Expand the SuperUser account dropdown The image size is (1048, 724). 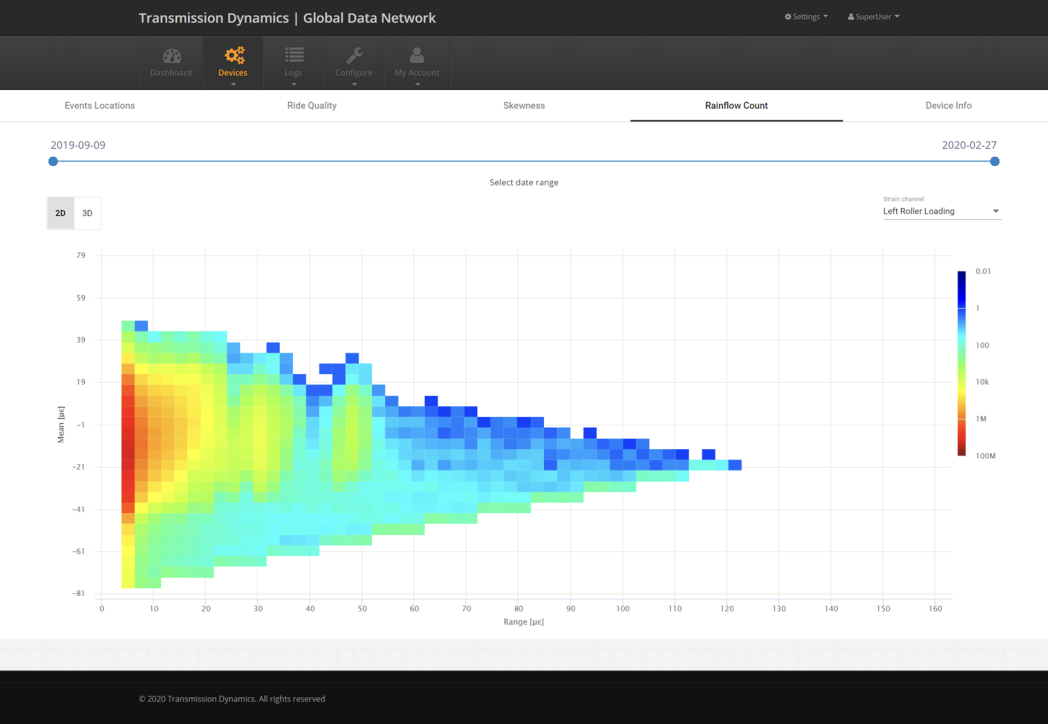click(x=872, y=16)
